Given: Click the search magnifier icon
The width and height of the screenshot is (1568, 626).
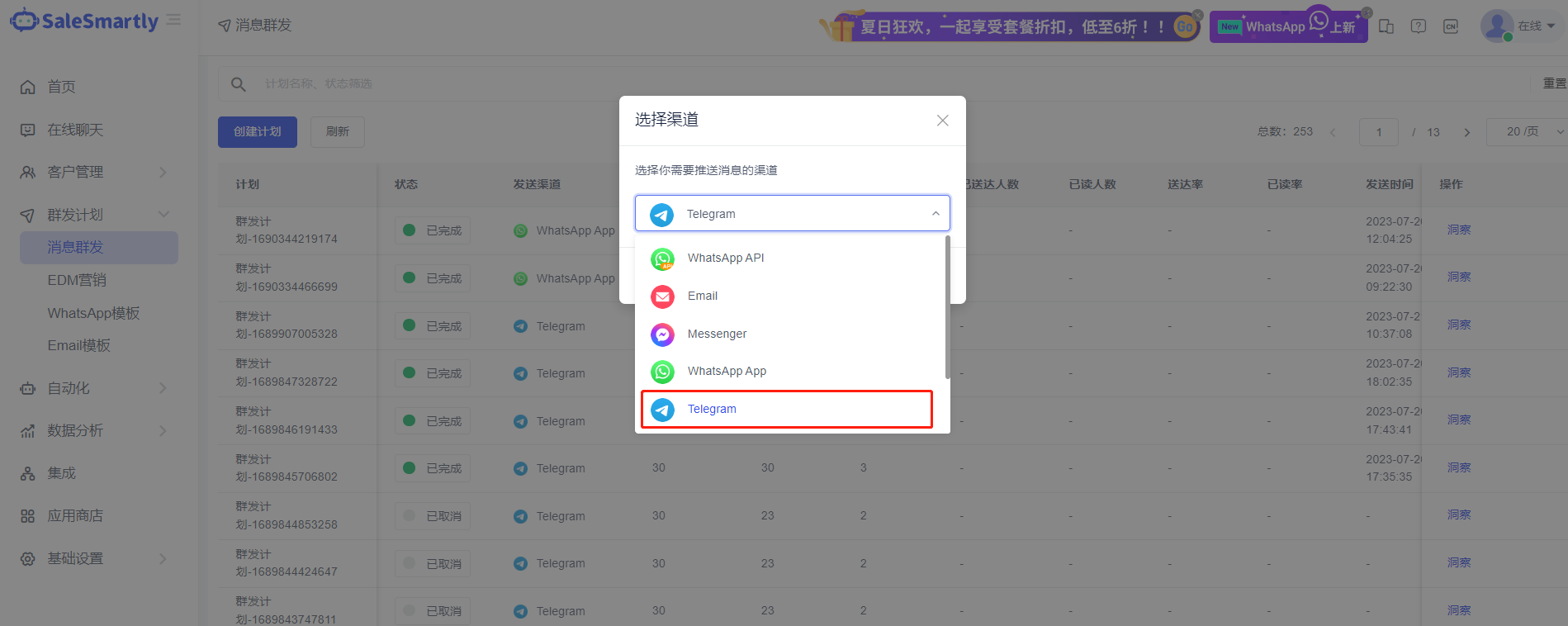Looking at the screenshot, I should click(x=239, y=84).
